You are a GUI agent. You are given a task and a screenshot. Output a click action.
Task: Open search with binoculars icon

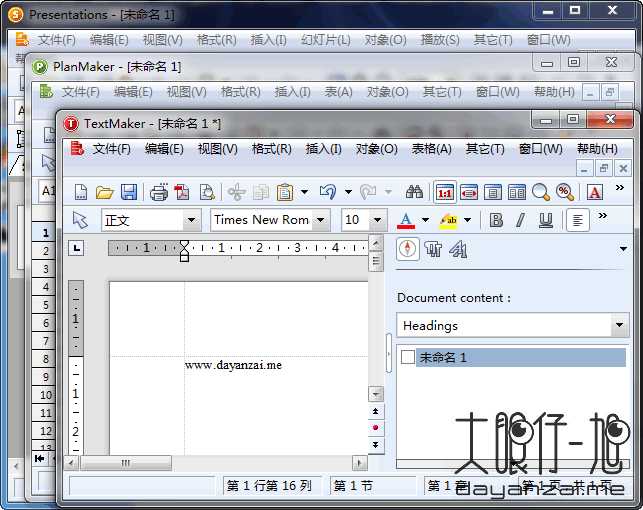pyautogui.click(x=414, y=192)
